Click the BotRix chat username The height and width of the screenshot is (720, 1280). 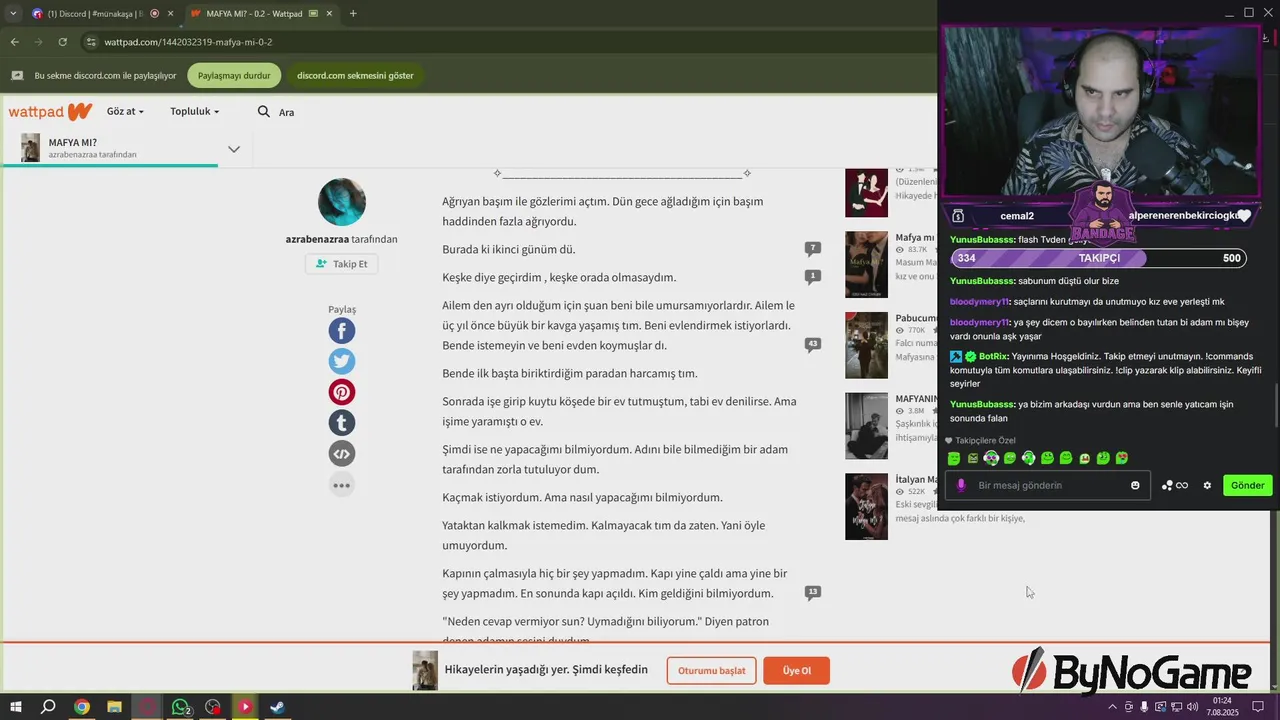(x=993, y=356)
